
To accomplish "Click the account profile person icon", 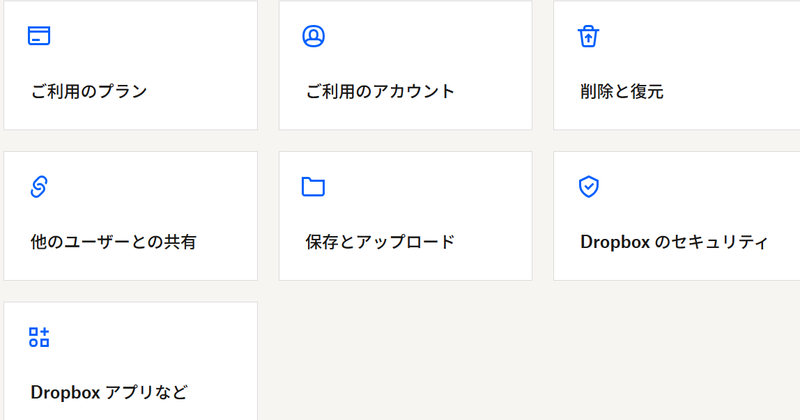I will click(314, 36).
